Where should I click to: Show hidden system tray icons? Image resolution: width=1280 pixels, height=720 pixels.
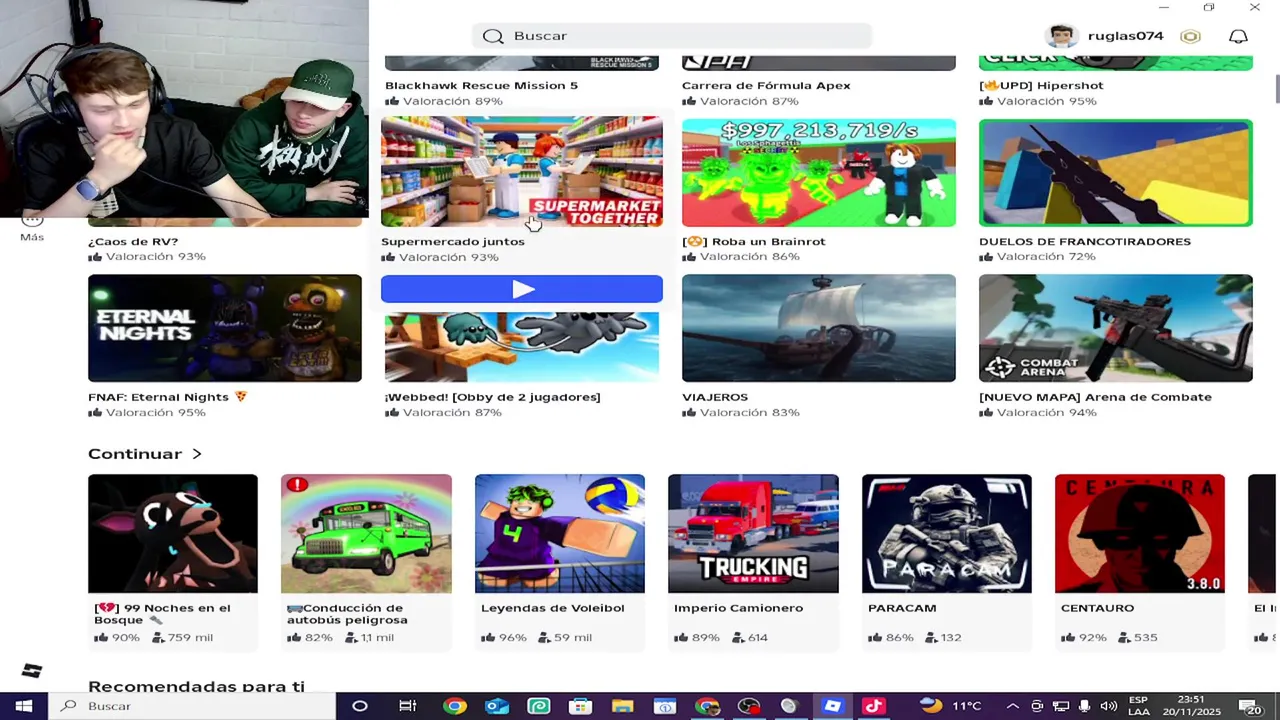(1012, 706)
